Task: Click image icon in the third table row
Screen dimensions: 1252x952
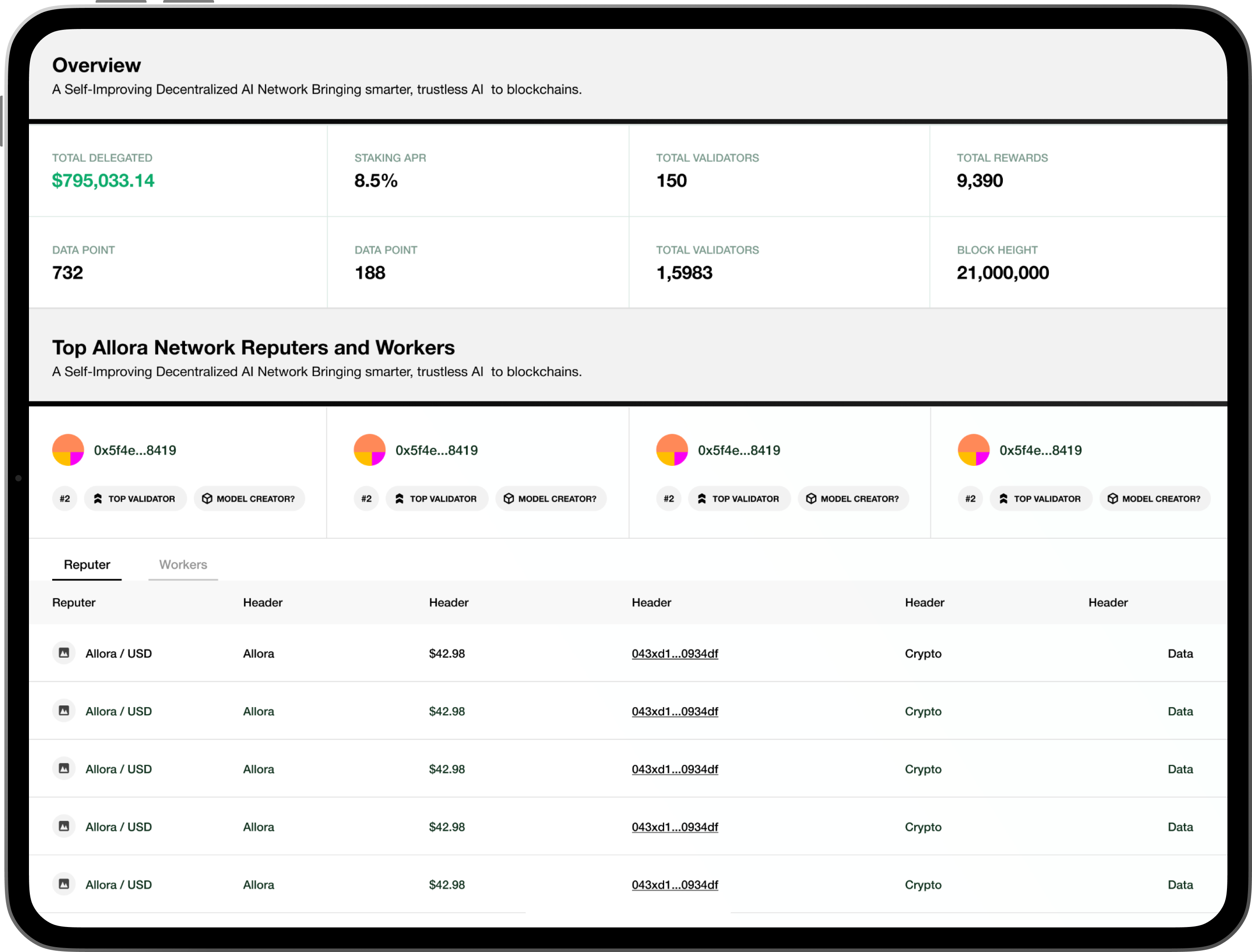Action: 64,769
